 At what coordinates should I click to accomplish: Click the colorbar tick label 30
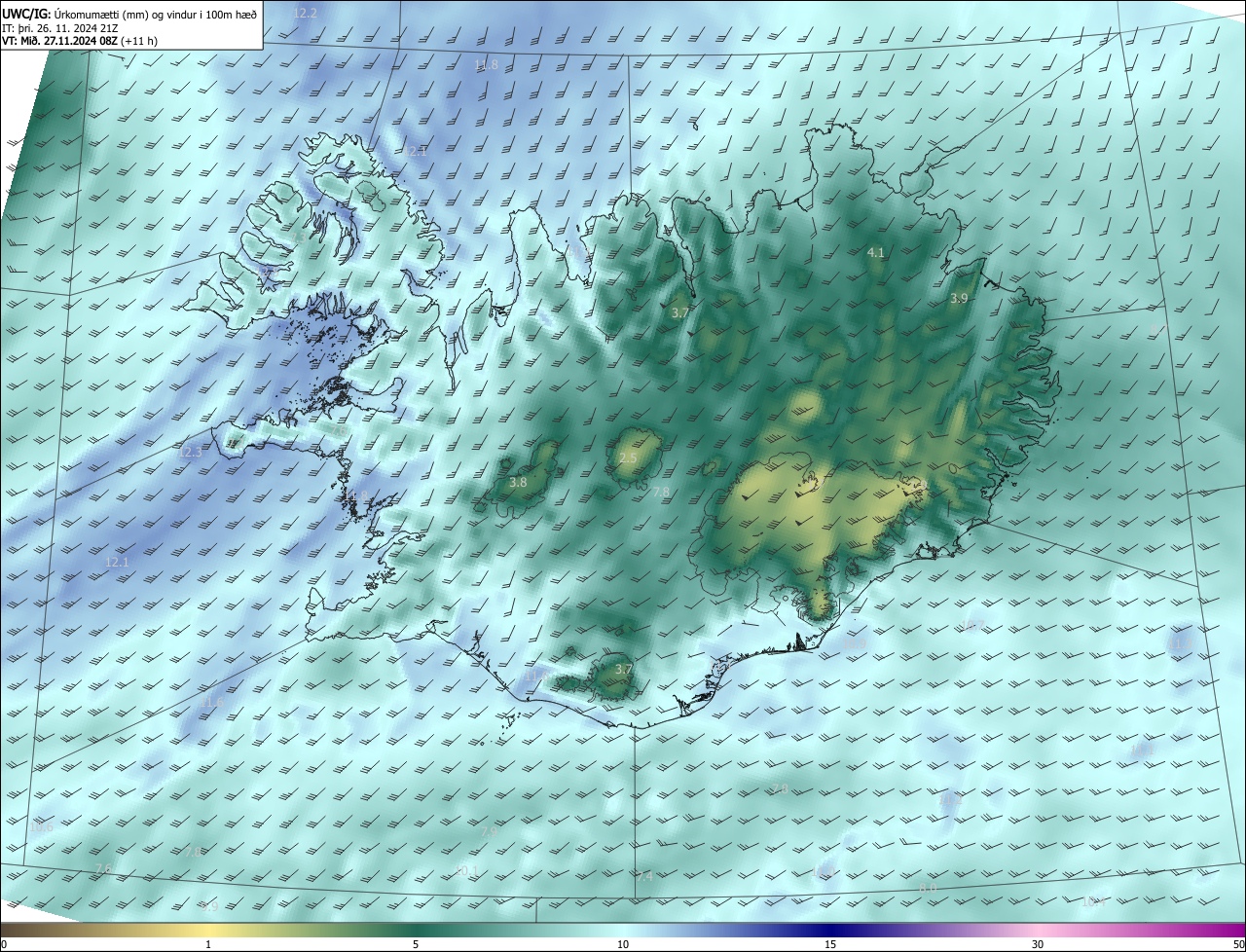click(1038, 944)
